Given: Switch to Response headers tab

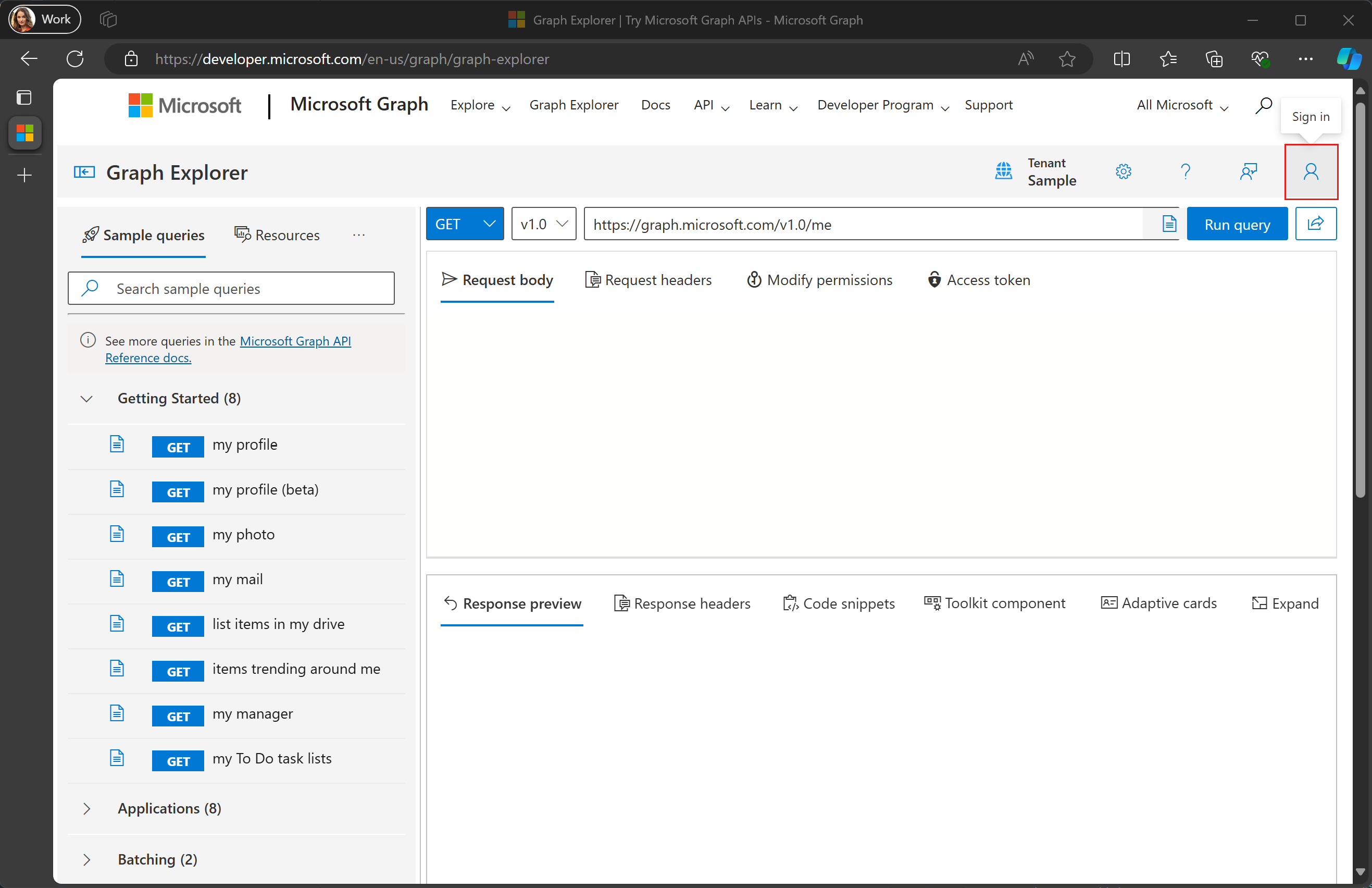Looking at the screenshot, I should click(682, 602).
